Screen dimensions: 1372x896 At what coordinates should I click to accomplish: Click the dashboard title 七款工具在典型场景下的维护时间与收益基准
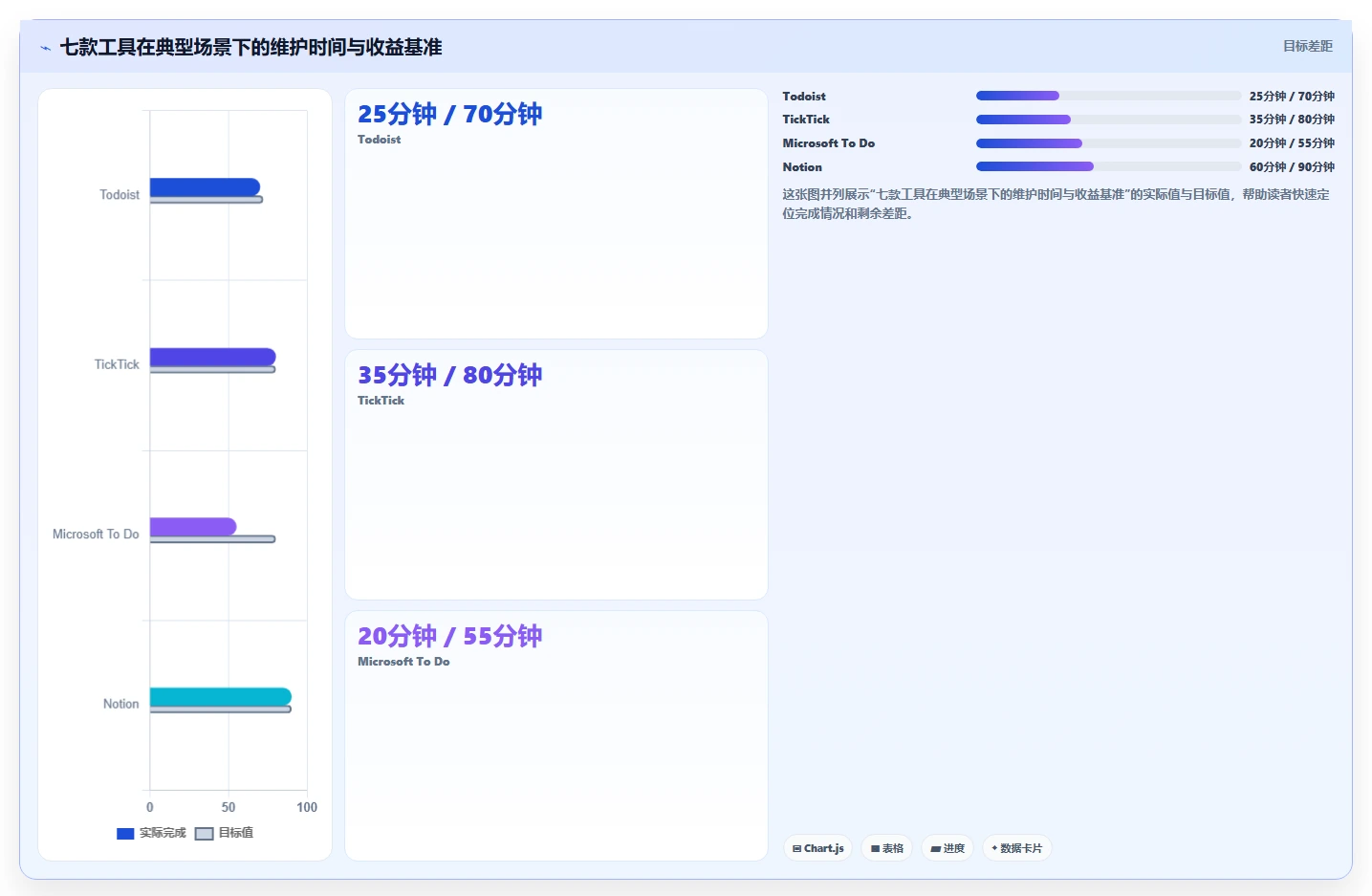click(x=251, y=48)
